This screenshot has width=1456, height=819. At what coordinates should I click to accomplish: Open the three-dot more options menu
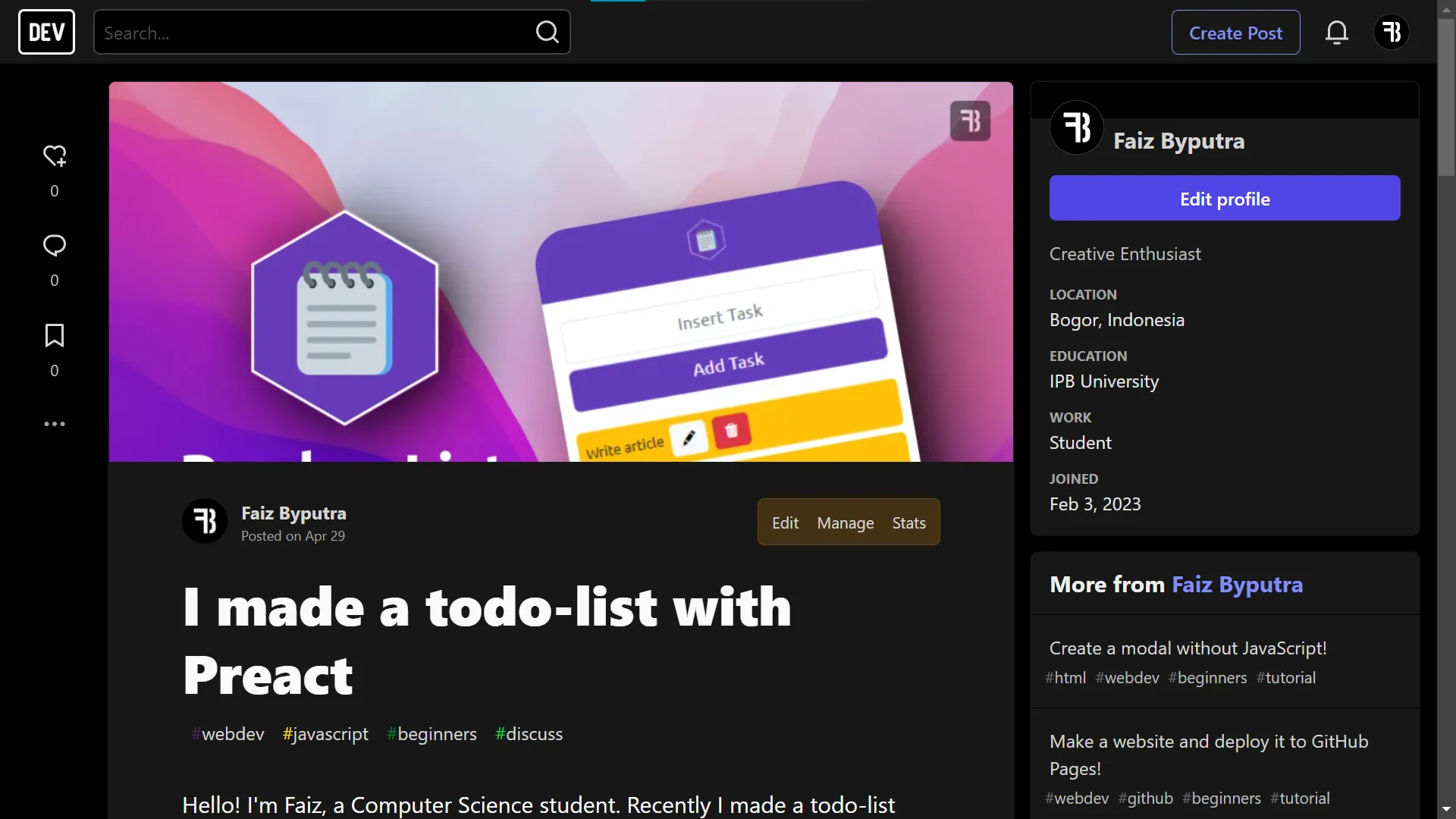55,424
